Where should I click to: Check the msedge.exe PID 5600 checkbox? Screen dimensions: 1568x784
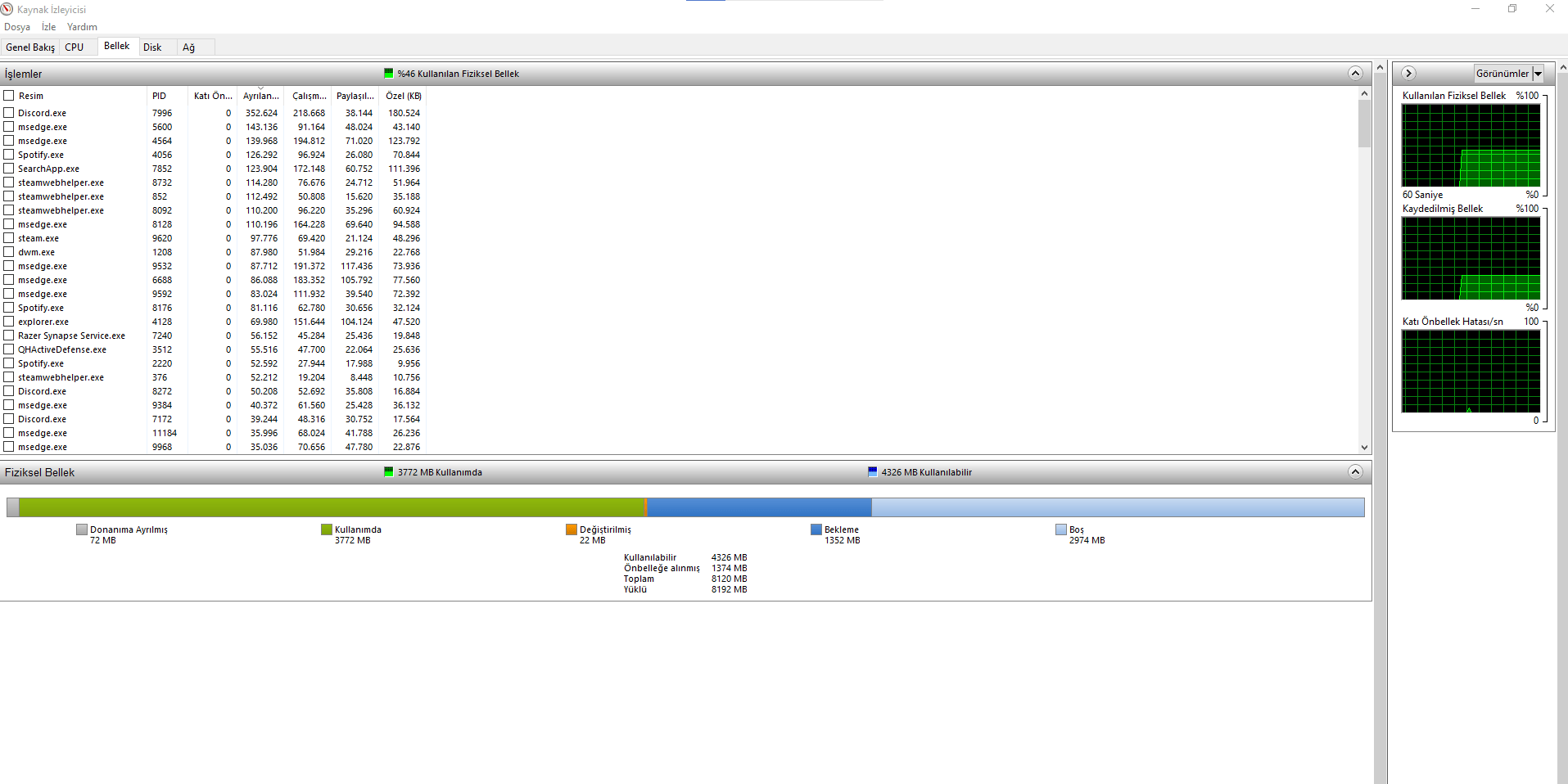pyautogui.click(x=9, y=127)
